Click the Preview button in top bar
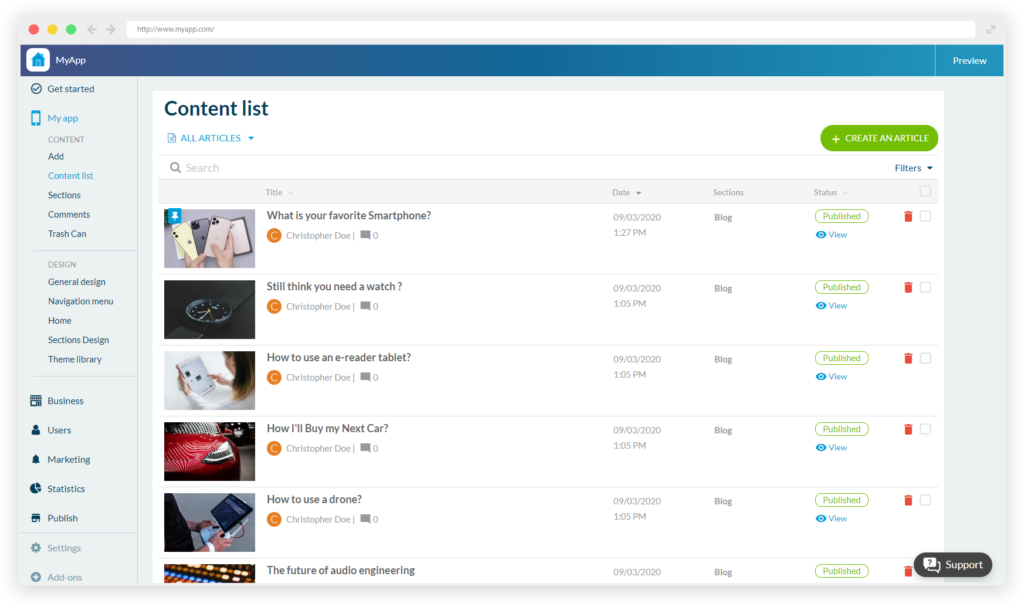The height and width of the screenshot is (607, 1024). pyautogui.click(x=969, y=61)
